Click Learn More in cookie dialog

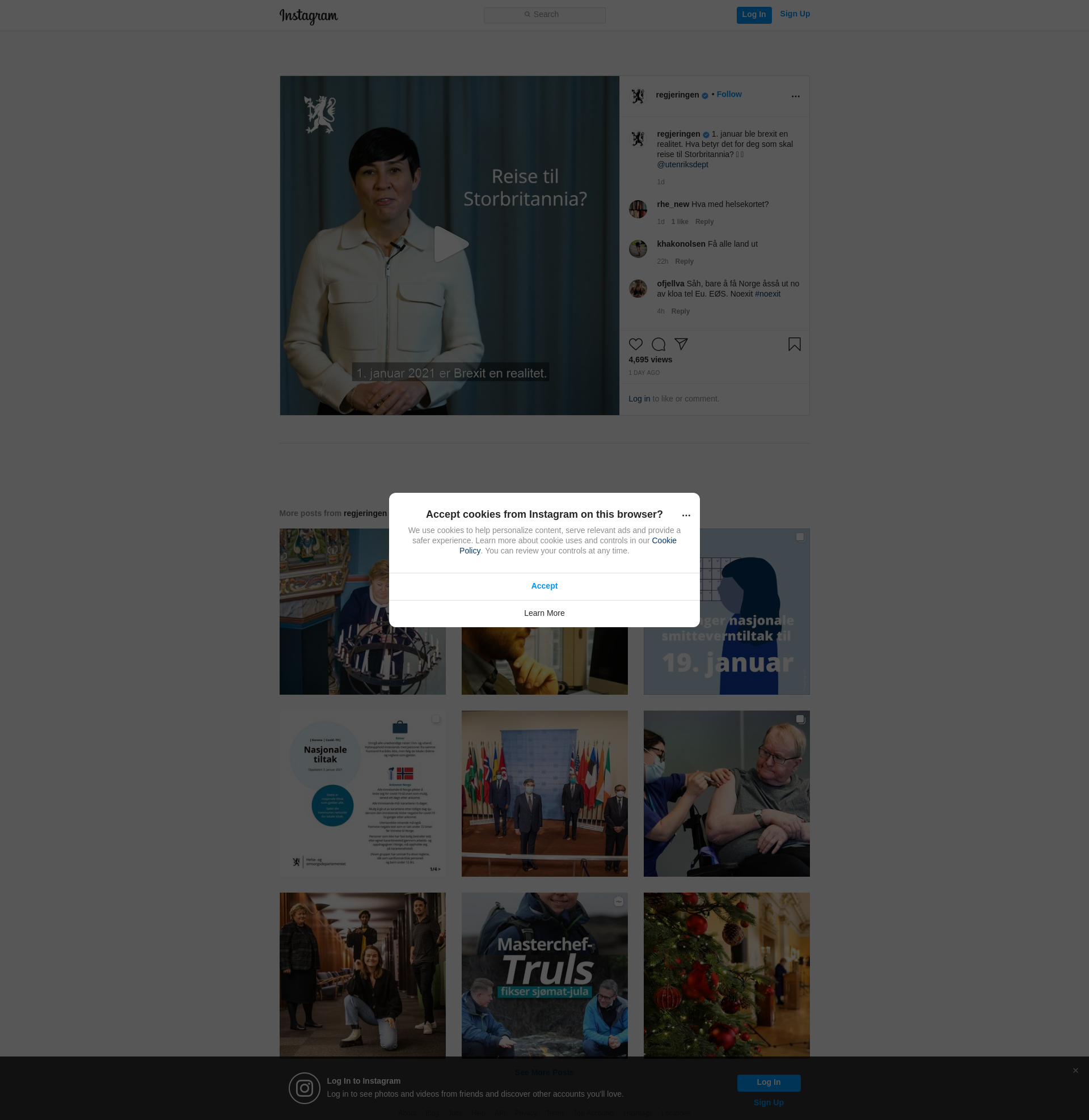click(x=544, y=614)
